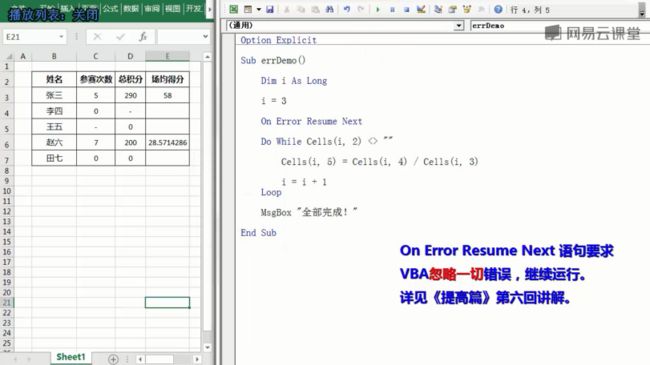650x365 pixels.
Task: Open the 视图 ribbon tab in Excel
Action: point(172,8)
